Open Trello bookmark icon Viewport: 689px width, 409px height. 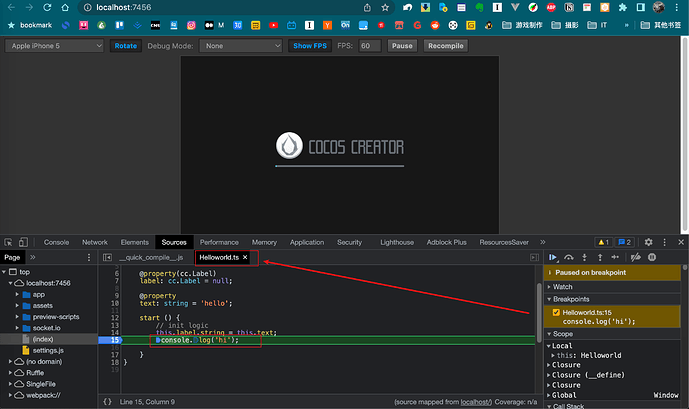[x=120, y=25]
